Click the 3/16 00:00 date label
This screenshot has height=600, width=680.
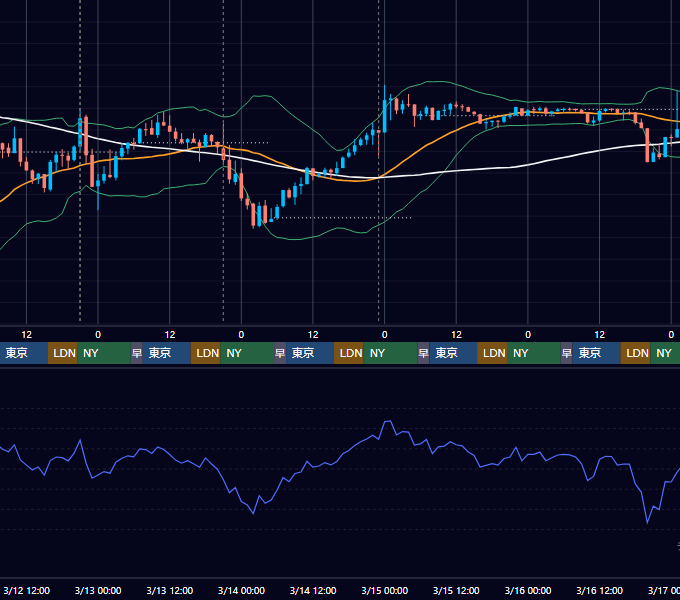[x=528, y=590]
